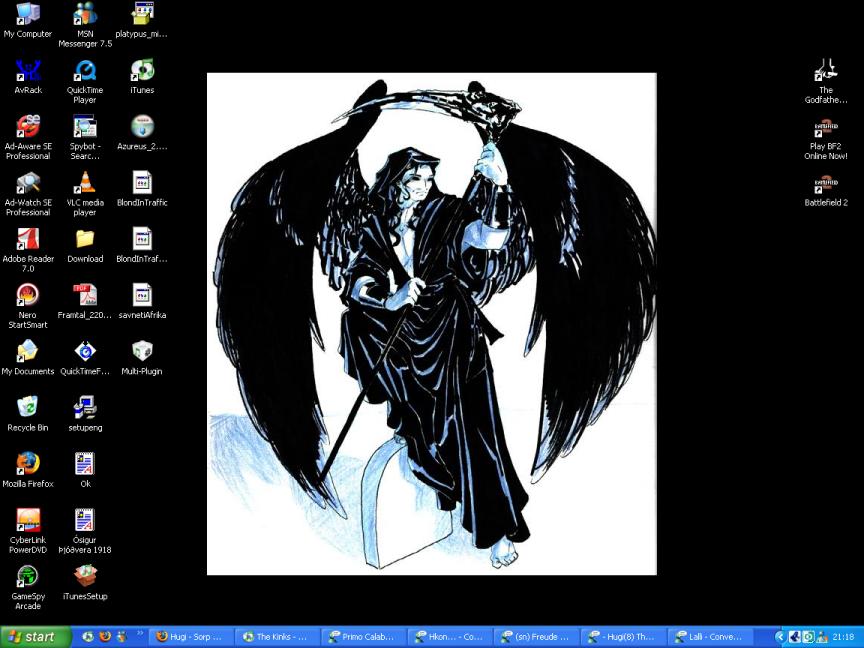Open the Windows start menu
Viewport: 864px width, 648px height.
tap(36, 637)
